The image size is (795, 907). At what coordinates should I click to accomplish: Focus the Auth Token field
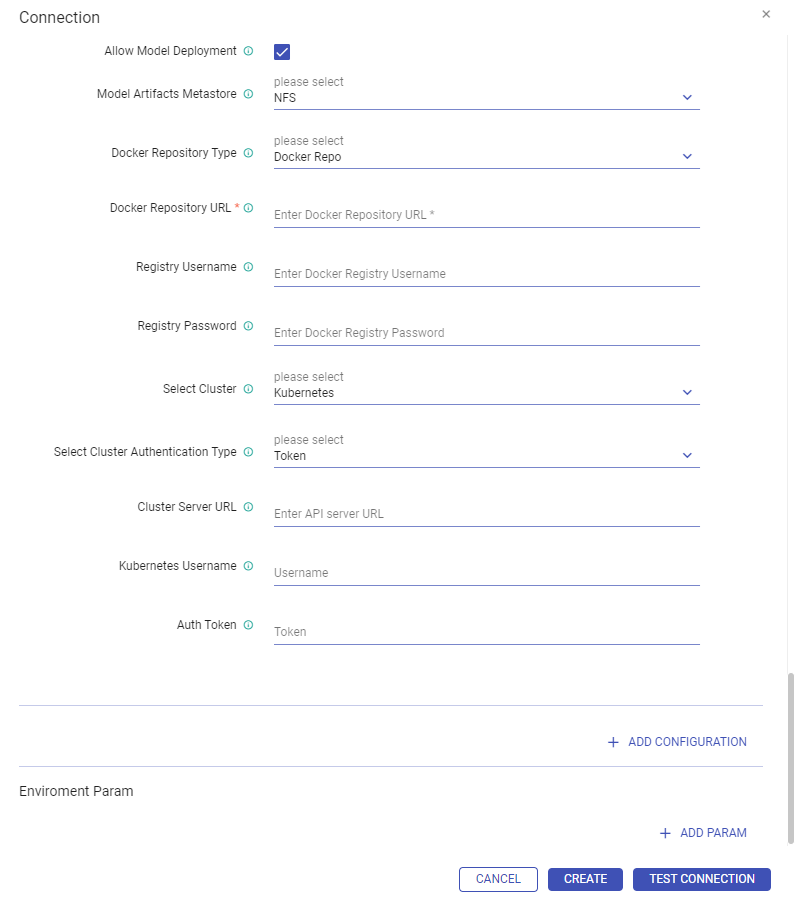click(487, 632)
